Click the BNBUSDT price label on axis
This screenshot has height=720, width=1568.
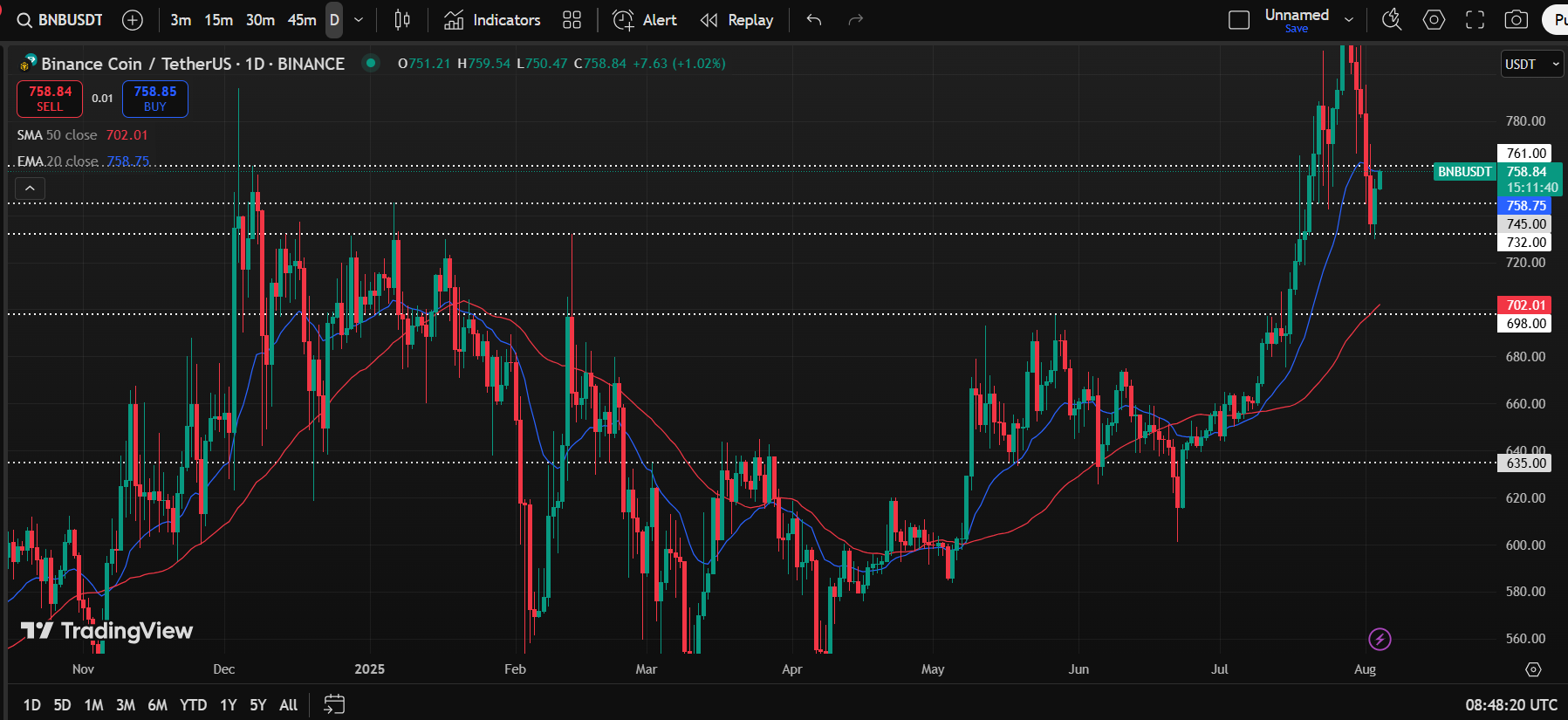1465,172
